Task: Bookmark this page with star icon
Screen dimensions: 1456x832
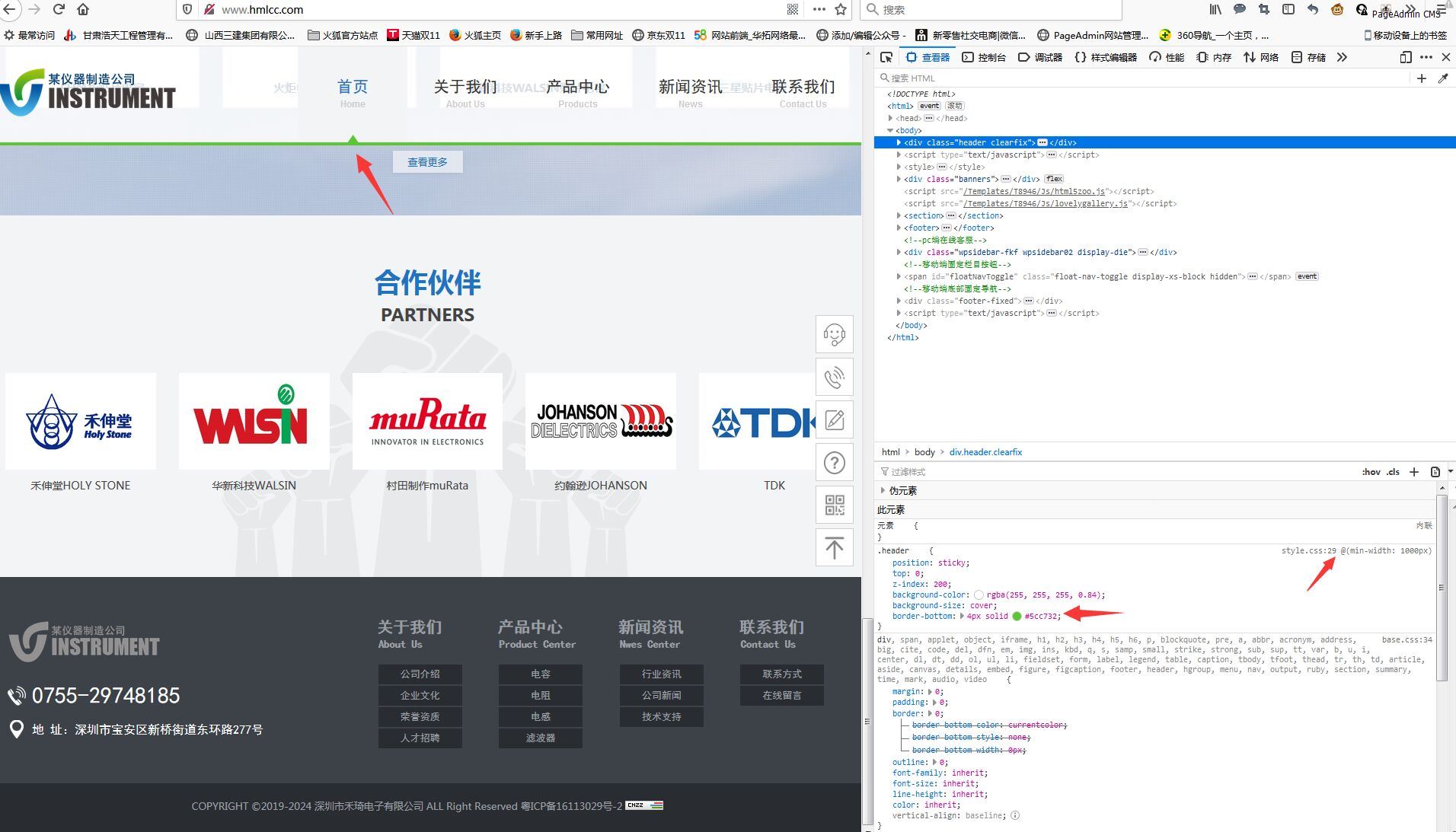Action: tap(841, 9)
